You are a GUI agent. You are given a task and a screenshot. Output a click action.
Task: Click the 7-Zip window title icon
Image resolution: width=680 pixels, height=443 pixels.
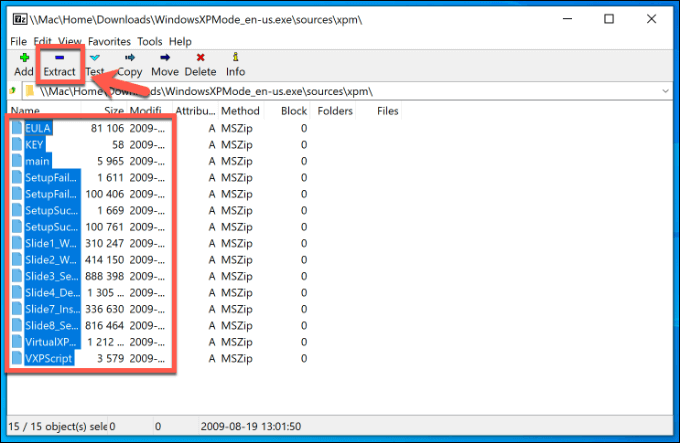coord(20,19)
